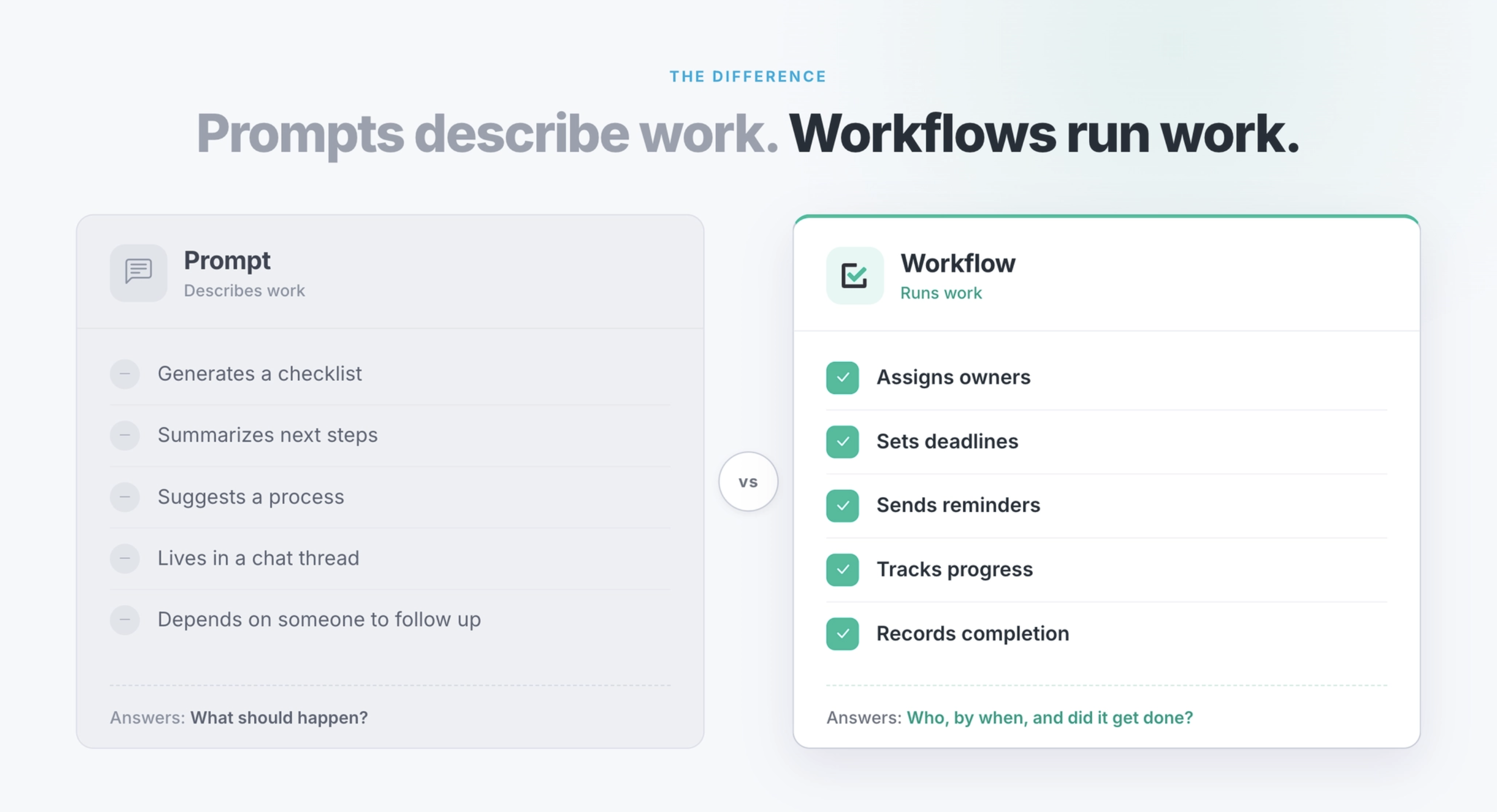Image resolution: width=1497 pixels, height=812 pixels.
Task: Select the Sends reminders text
Action: pyautogui.click(x=958, y=506)
